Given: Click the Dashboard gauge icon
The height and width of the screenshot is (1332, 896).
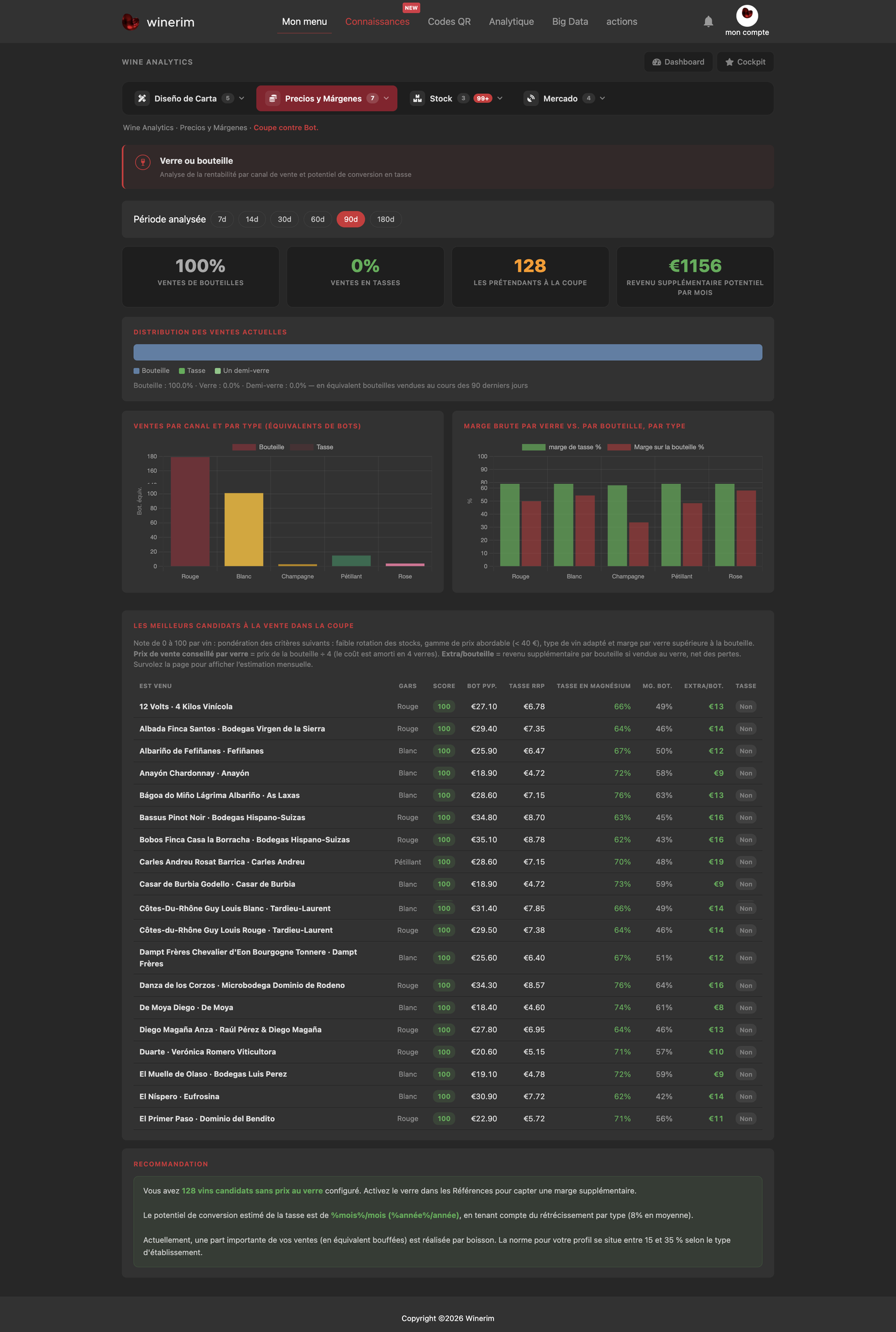Looking at the screenshot, I should pos(656,62).
